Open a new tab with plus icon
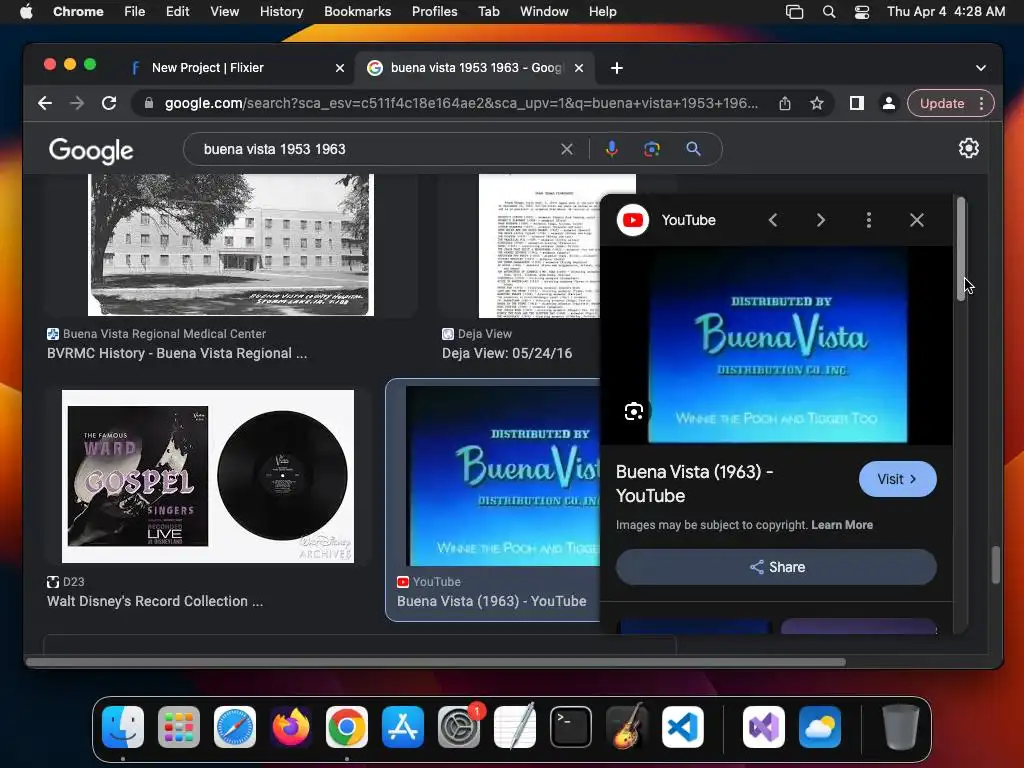The width and height of the screenshot is (1024, 768). [616, 68]
